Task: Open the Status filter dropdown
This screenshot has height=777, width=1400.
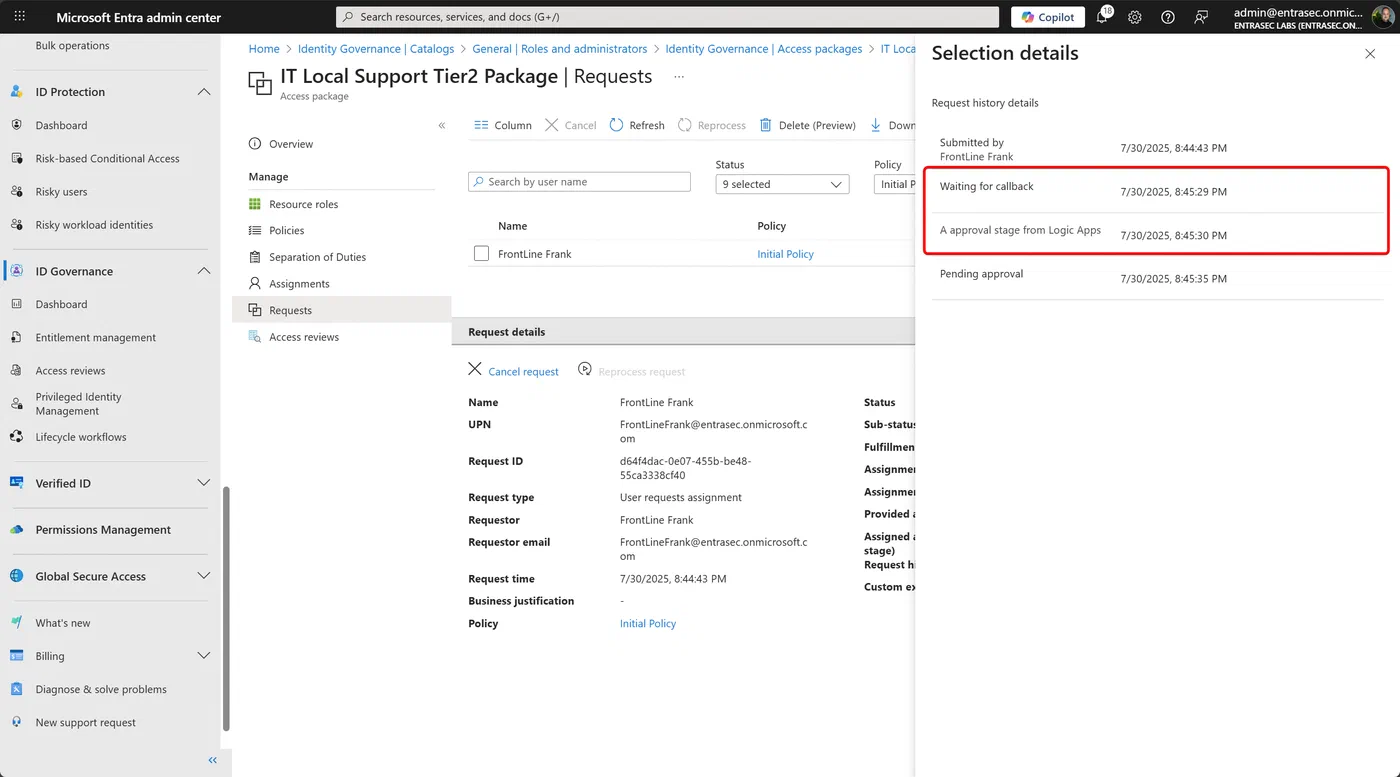Action: 782,184
